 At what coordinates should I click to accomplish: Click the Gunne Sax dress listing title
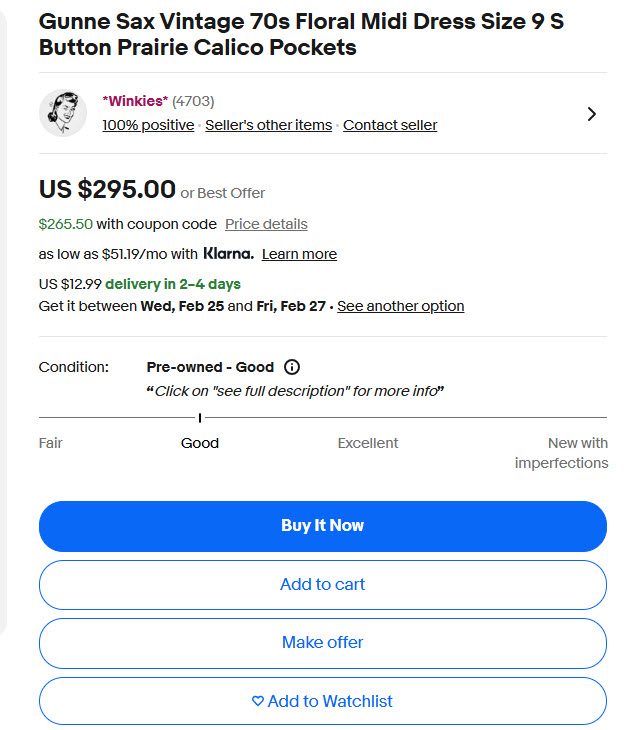[x=300, y=34]
